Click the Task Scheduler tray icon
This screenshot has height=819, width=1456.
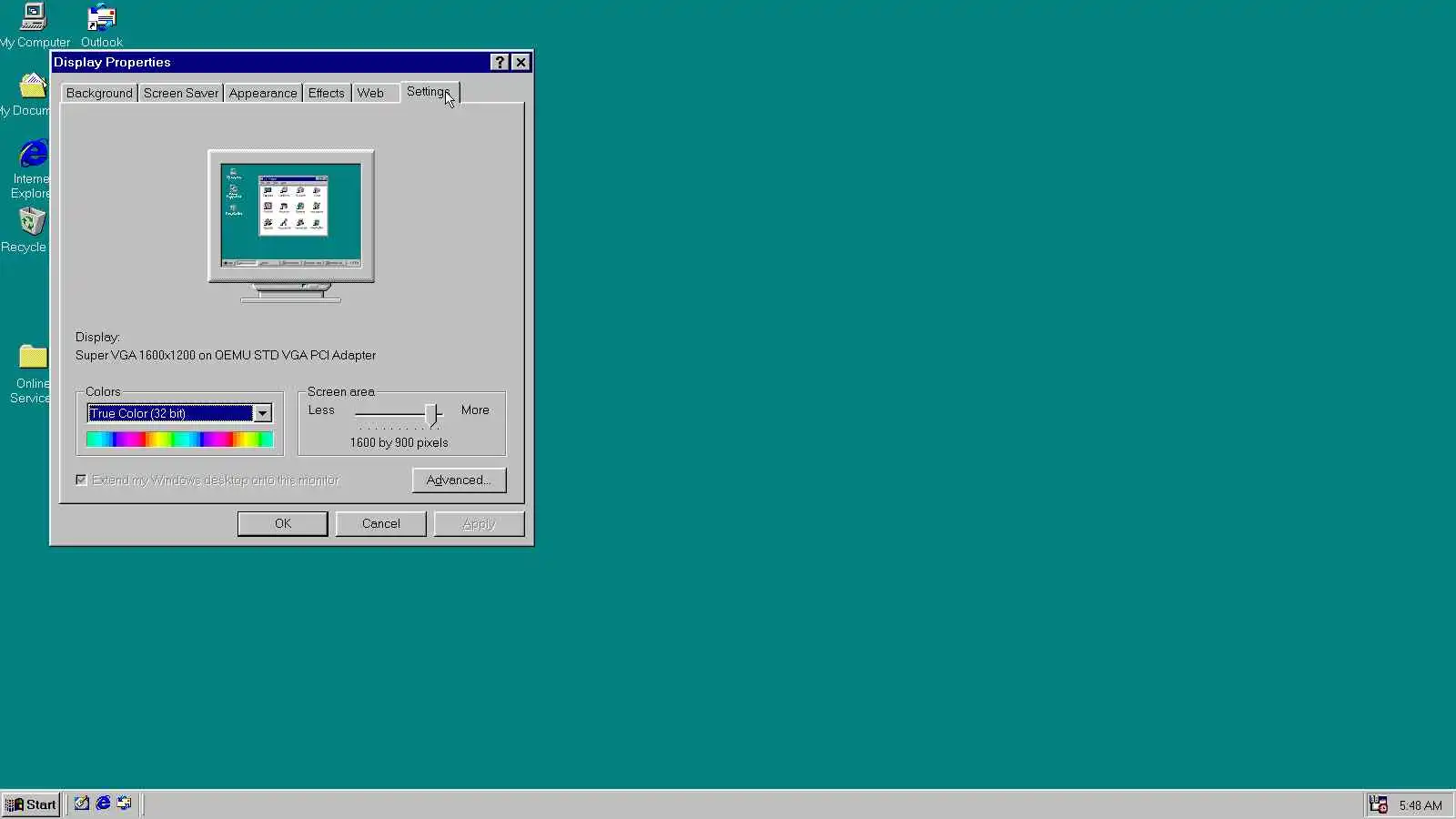tap(1379, 804)
